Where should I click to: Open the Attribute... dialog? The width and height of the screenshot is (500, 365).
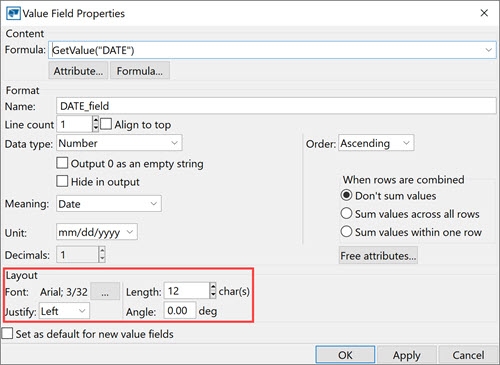(78, 71)
